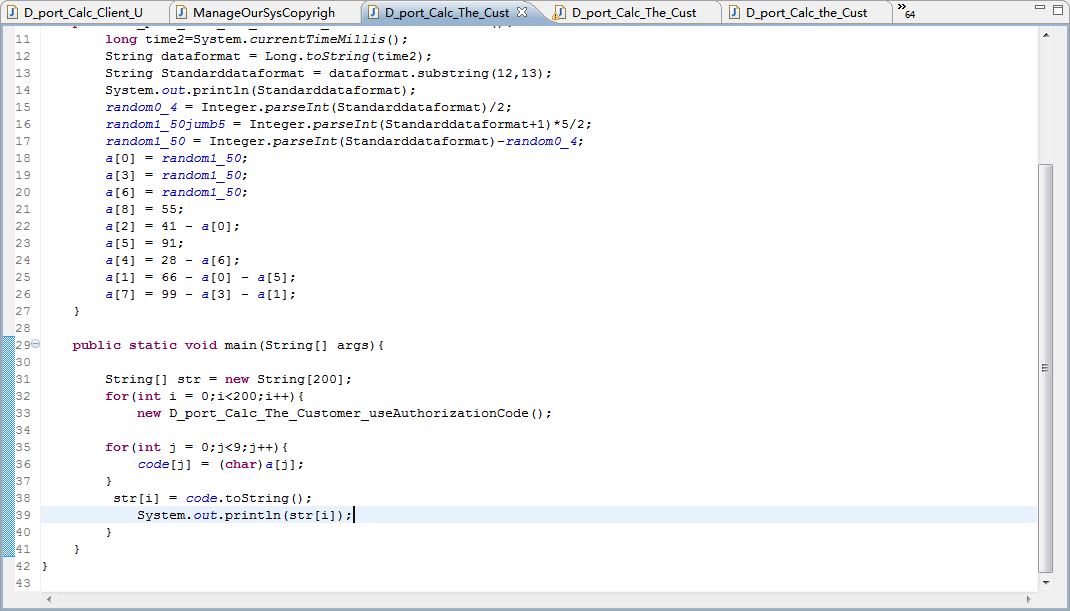Click the closing brace on line 42
This screenshot has height=611, width=1070.
pos(45,567)
